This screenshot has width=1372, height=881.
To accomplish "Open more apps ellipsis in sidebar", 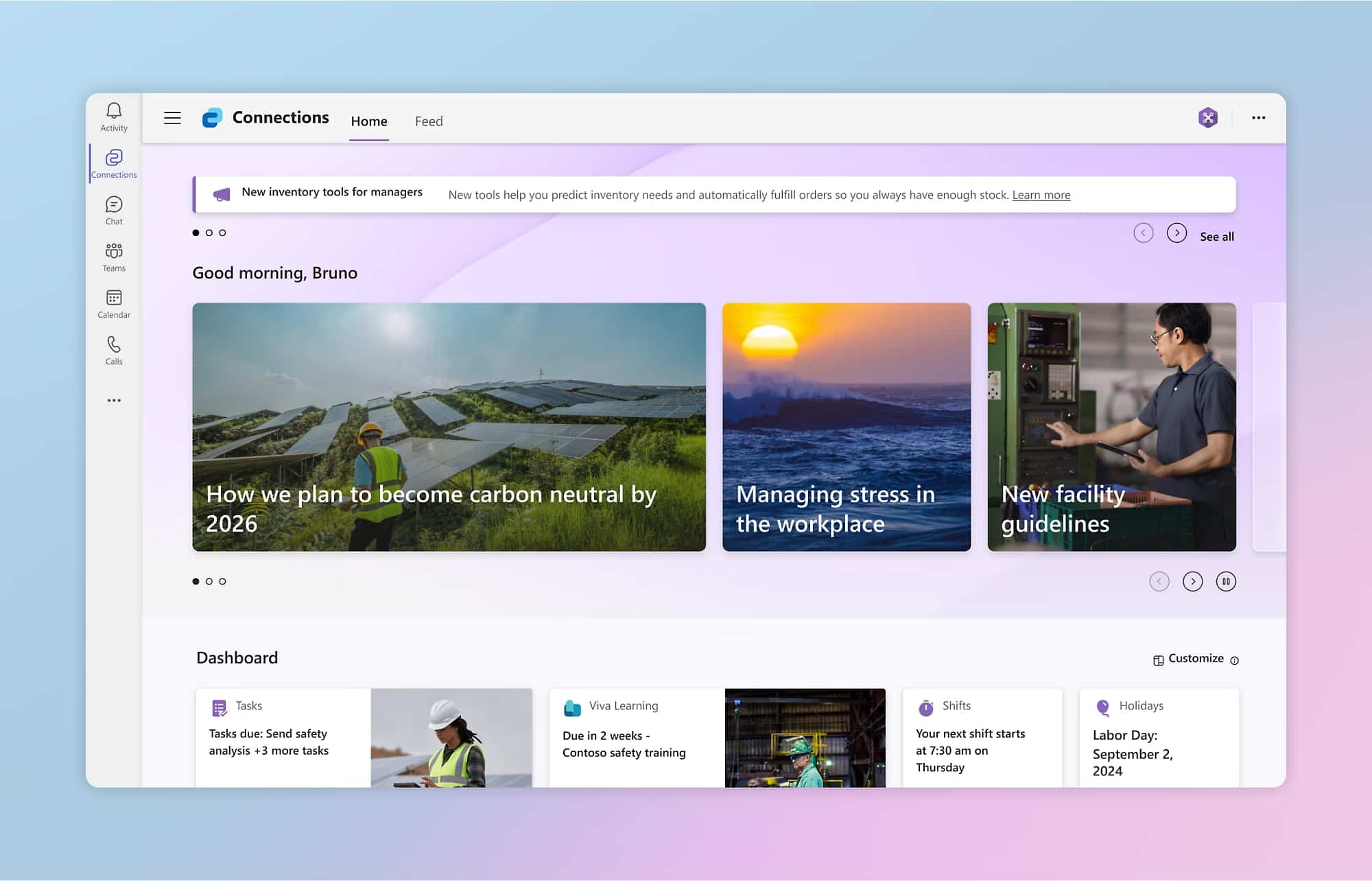I will tap(114, 400).
